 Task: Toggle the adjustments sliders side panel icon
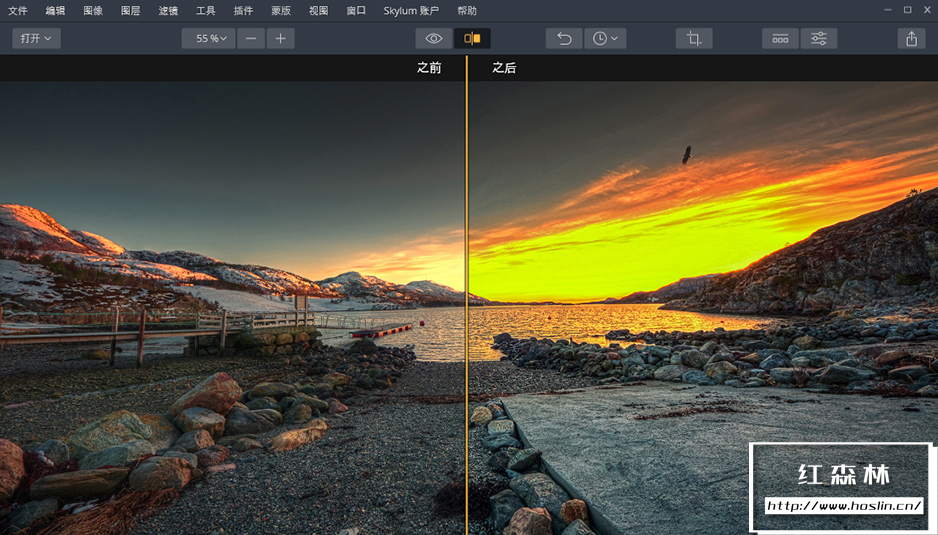coord(819,38)
